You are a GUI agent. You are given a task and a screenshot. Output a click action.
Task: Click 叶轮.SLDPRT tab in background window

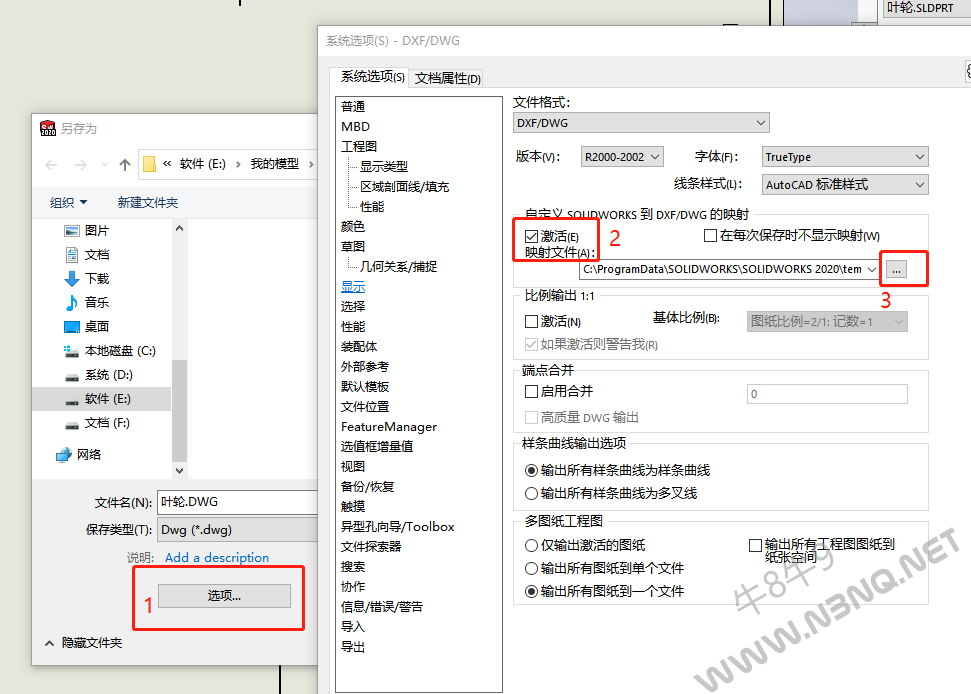coord(926,8)
